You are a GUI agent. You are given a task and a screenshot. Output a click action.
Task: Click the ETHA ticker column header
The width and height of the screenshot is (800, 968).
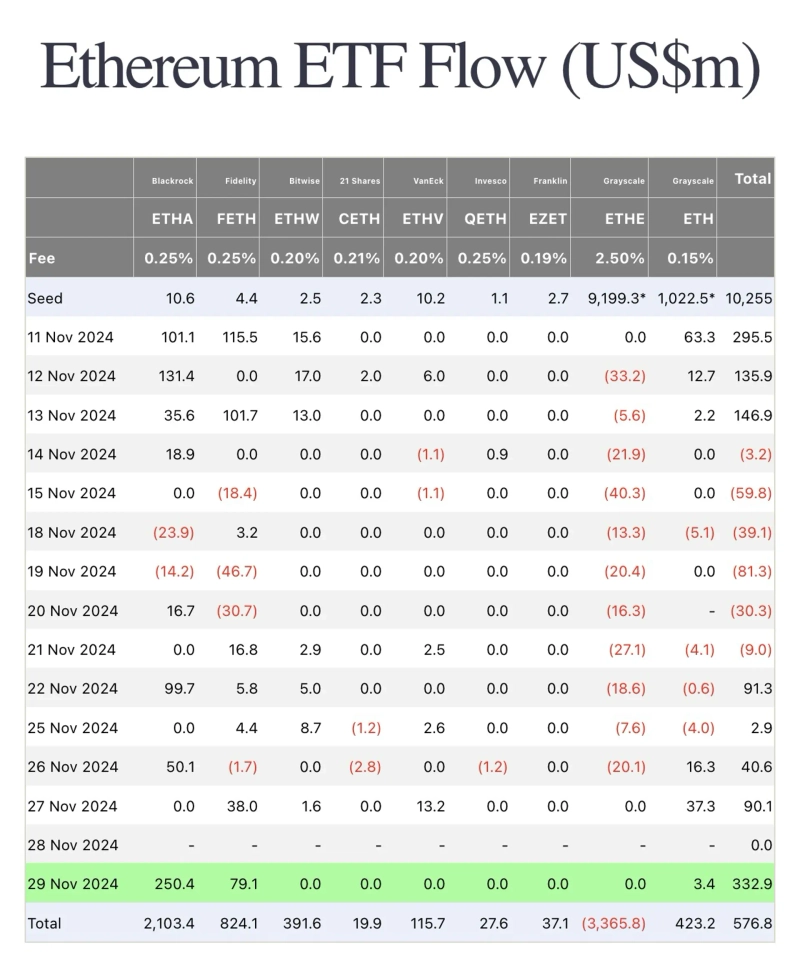pos(172,218)
